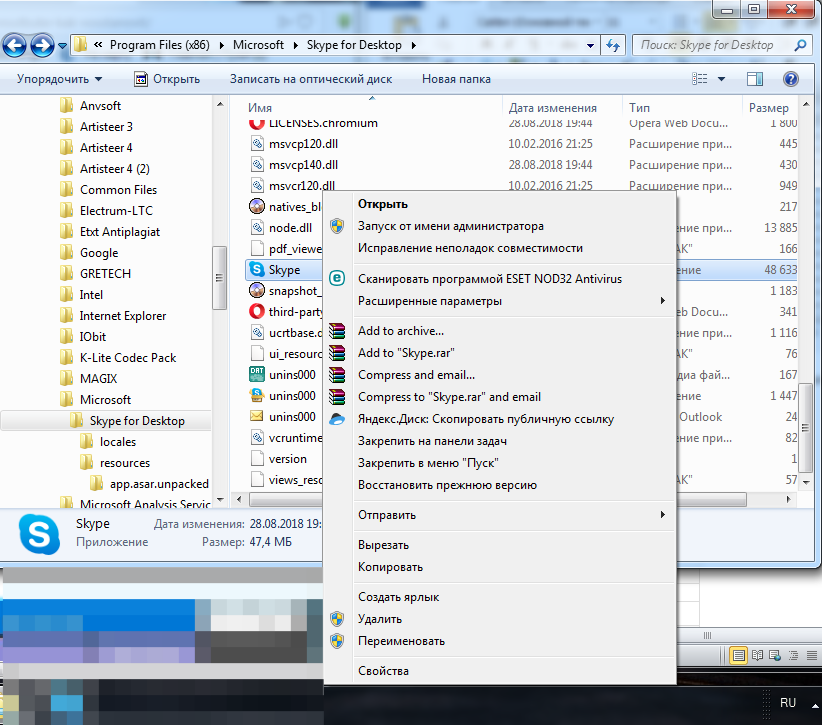The height and width of the screenshot is (725, 822).
Task: Open the Упорядочить menu
Action: tap(59, 79)
